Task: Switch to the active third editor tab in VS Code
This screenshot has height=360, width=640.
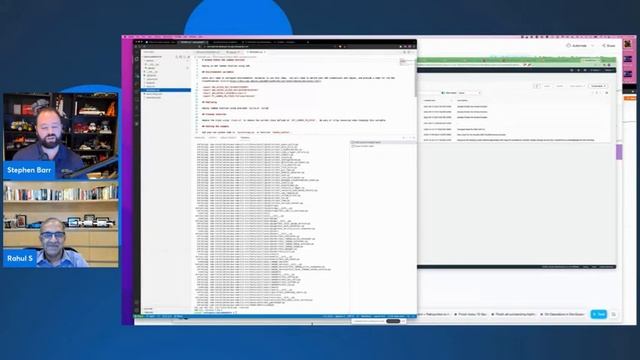Action: tap(256, 52)
